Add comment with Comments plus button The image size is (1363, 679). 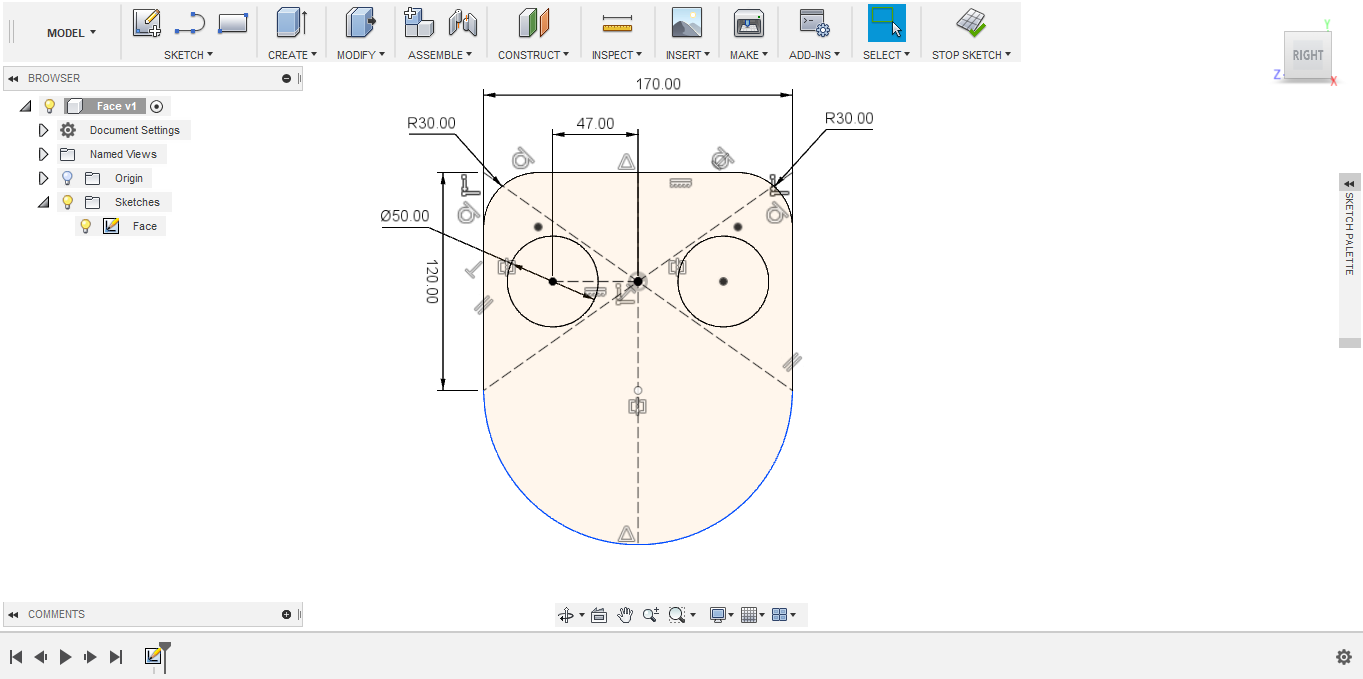pos(287,615)
